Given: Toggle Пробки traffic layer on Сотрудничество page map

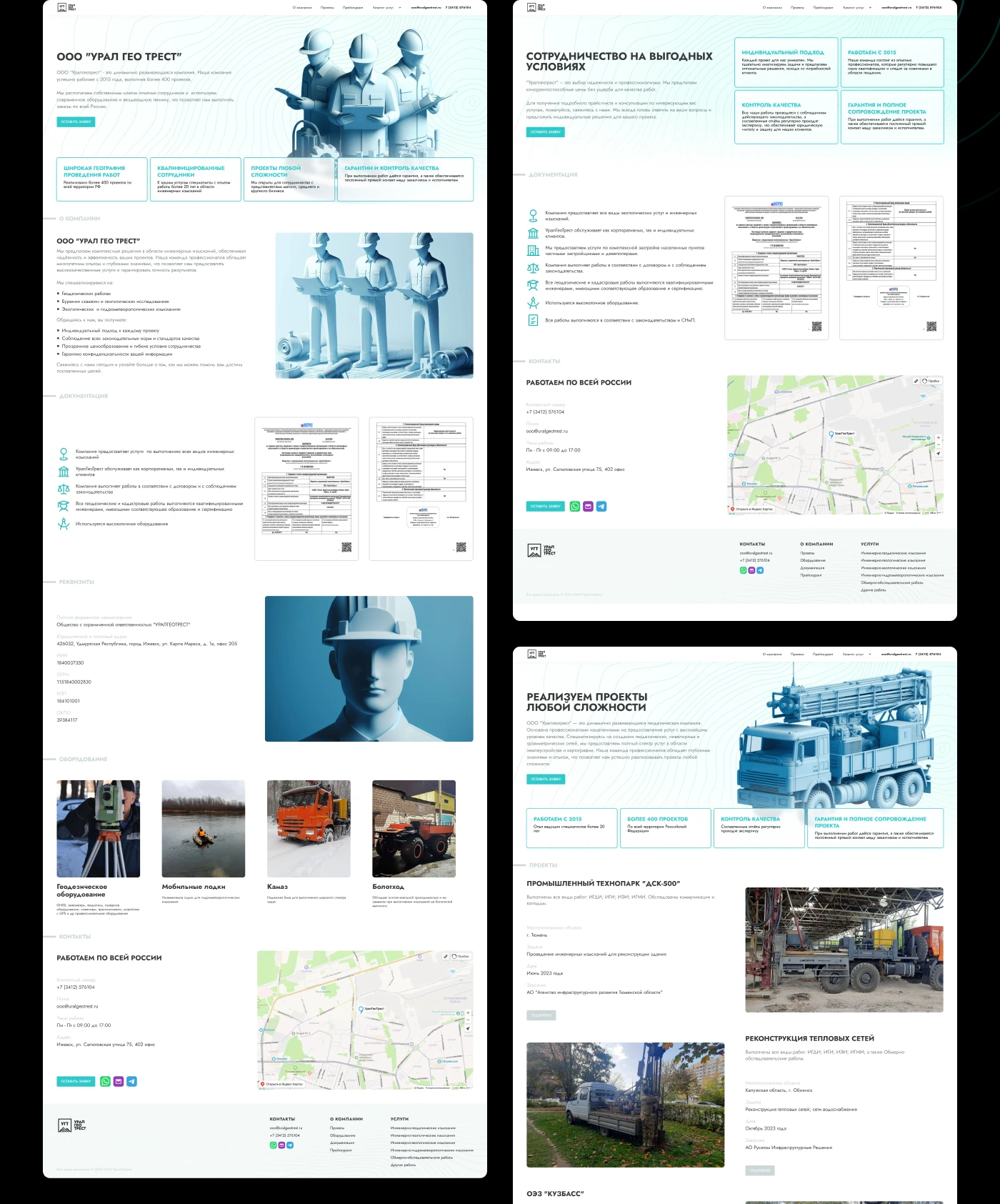Looking at the screenshot, I should (x=931, y=381).
